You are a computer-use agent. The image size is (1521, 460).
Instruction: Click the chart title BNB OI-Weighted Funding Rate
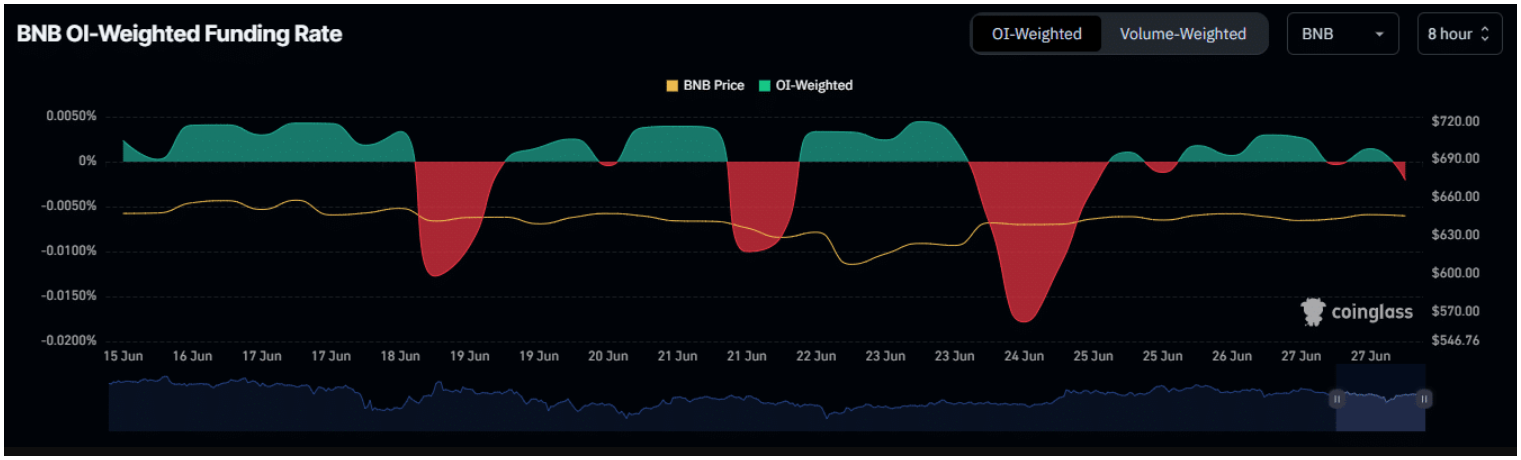179,34
